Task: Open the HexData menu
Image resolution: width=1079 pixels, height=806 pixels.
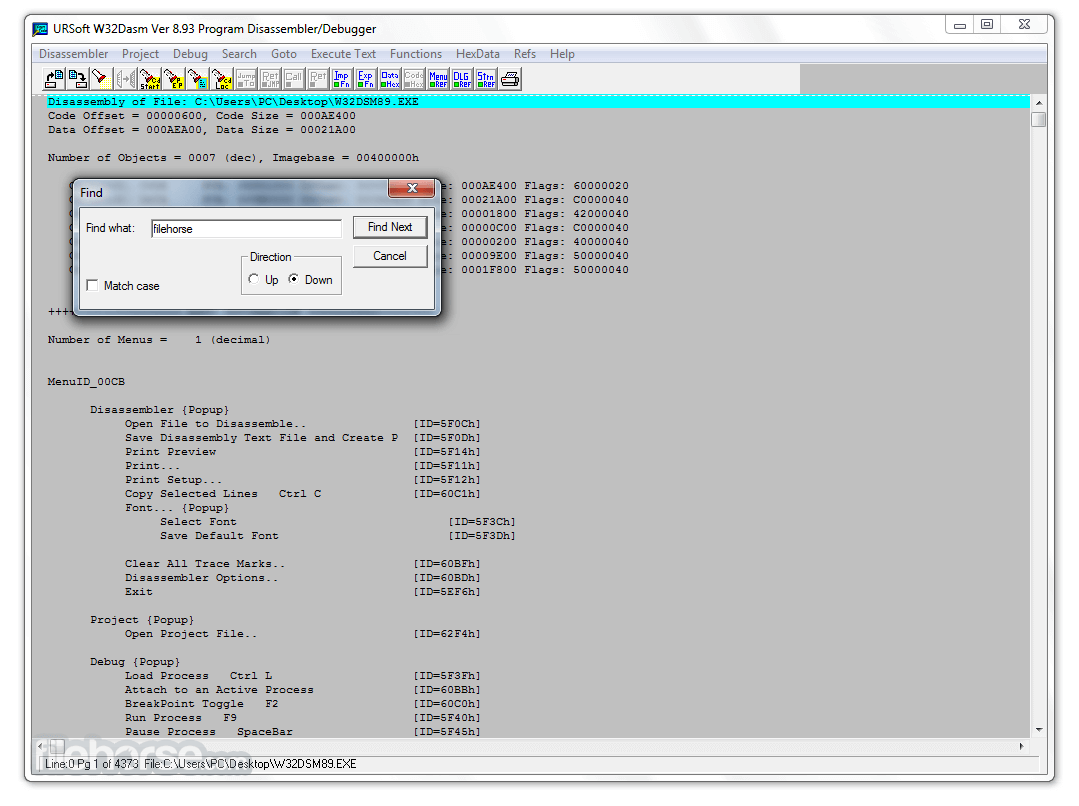Action: click(478, 54)
